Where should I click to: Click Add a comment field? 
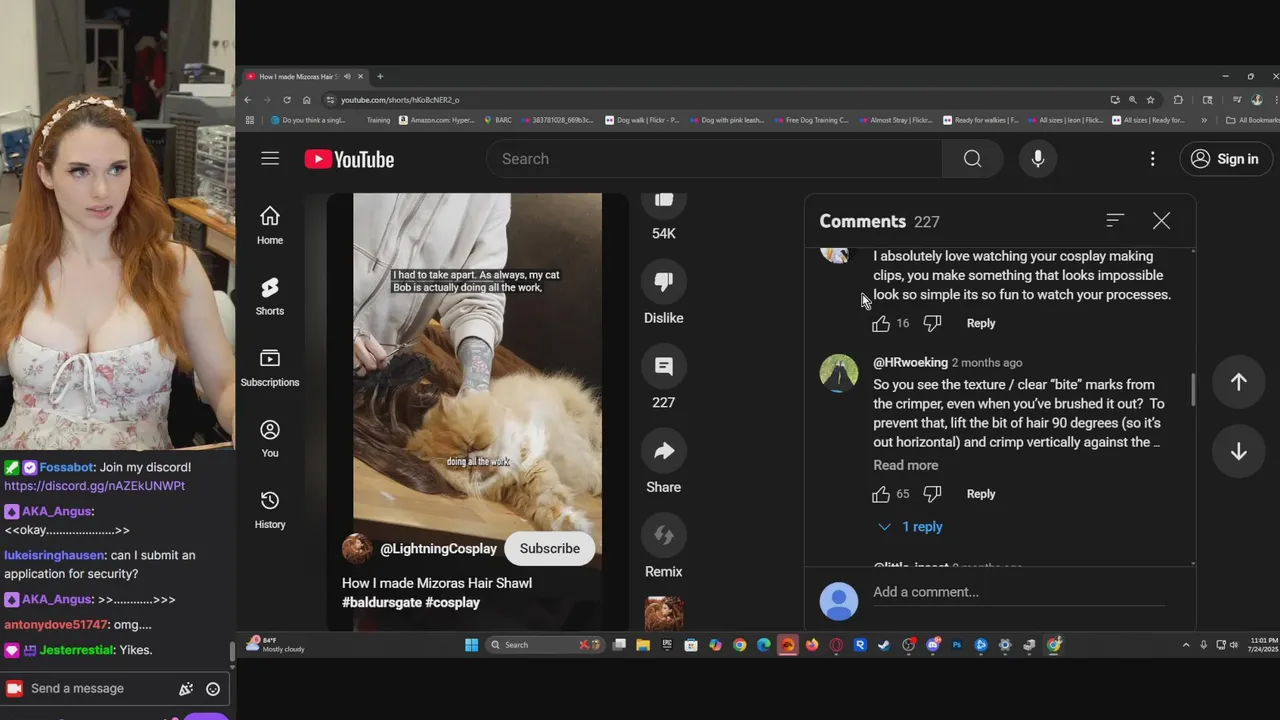(x=1018, y=592)
